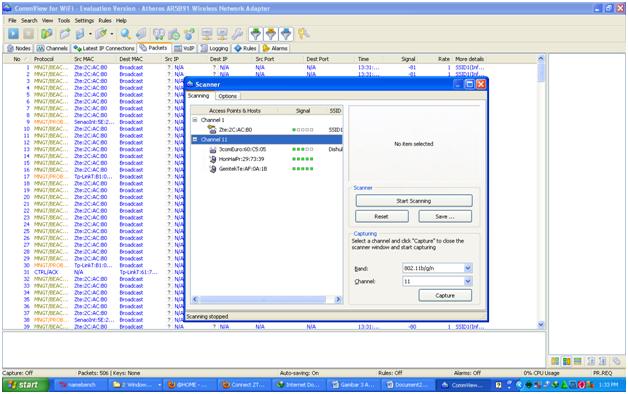Click the grayed Stop Capture toolbar icon
Image resolution: width=628 pixels, height=394 pixels.
[x=28, y=34]
